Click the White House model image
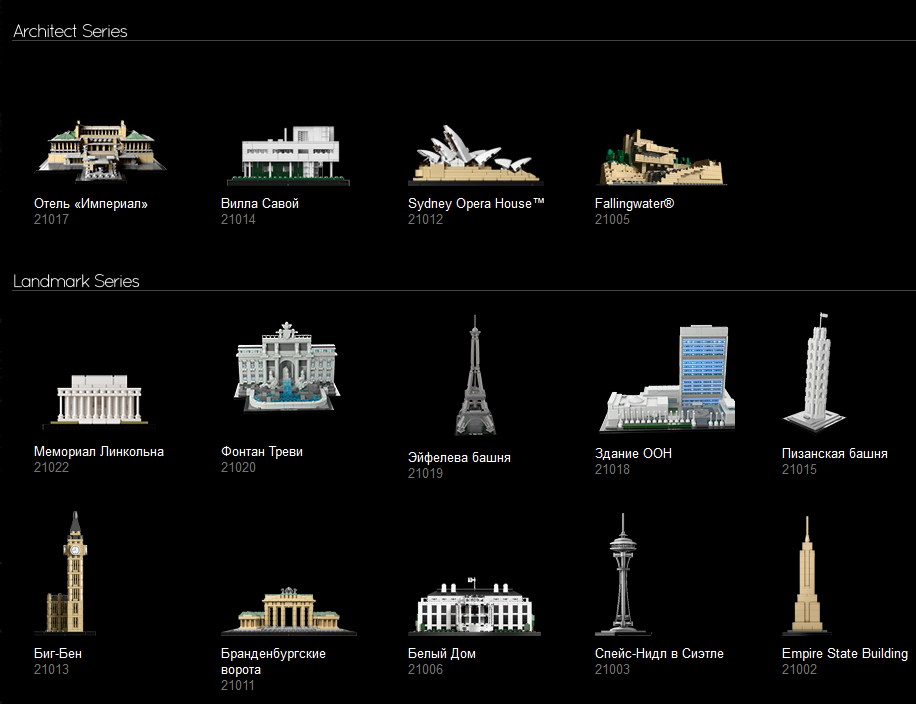The image size is (916, 704). pos(475,606)
